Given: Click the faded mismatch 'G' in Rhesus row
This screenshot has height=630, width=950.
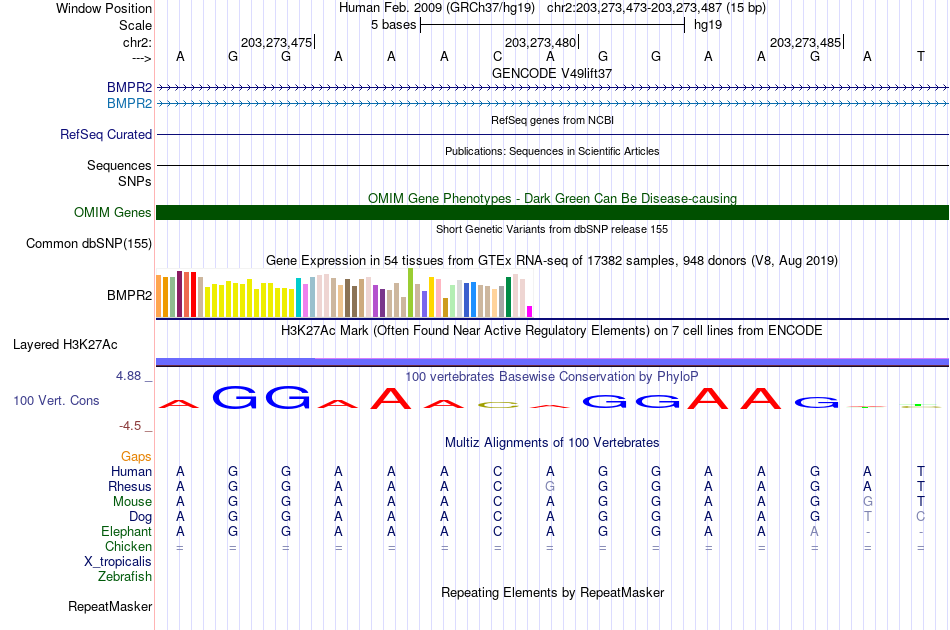Looking at the screenshot, I should click(x=550, y=486).
